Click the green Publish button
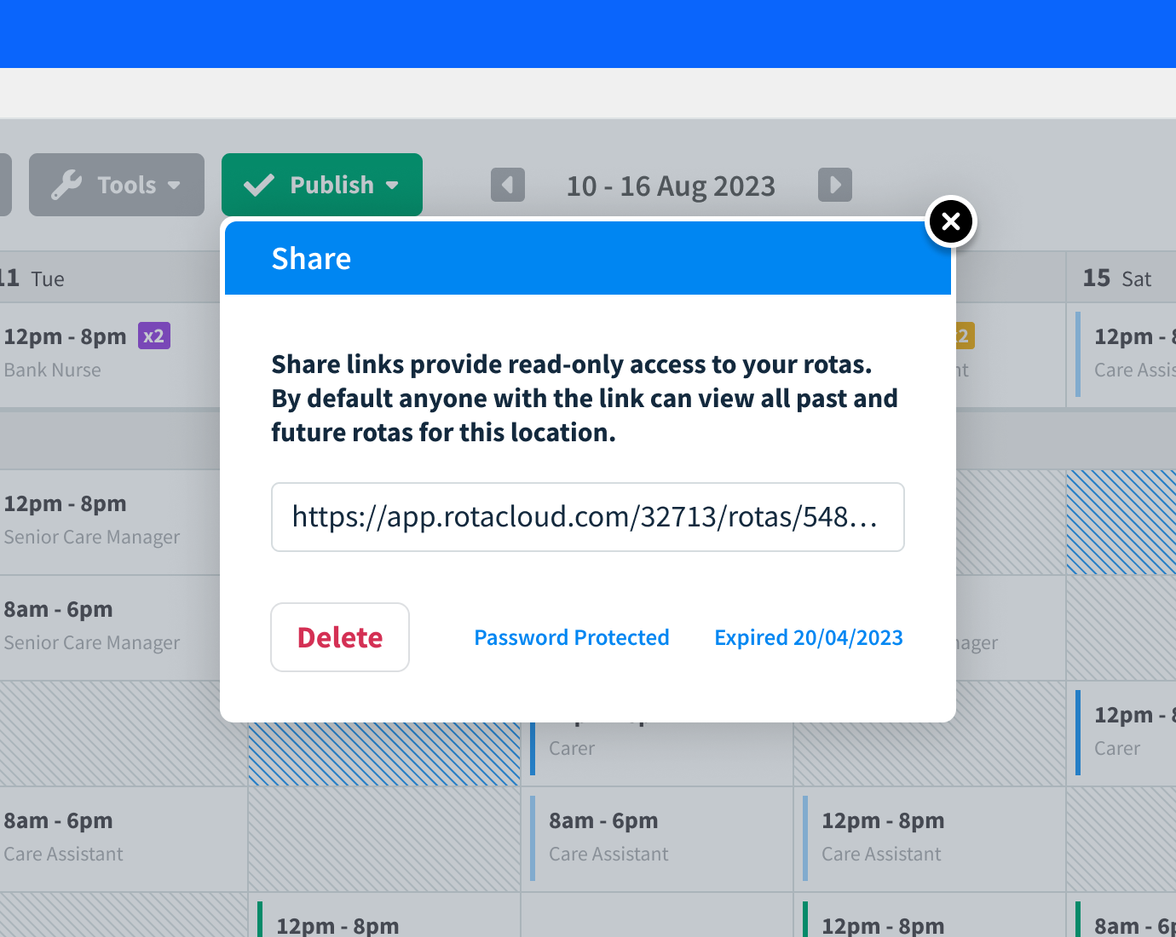 322,184
